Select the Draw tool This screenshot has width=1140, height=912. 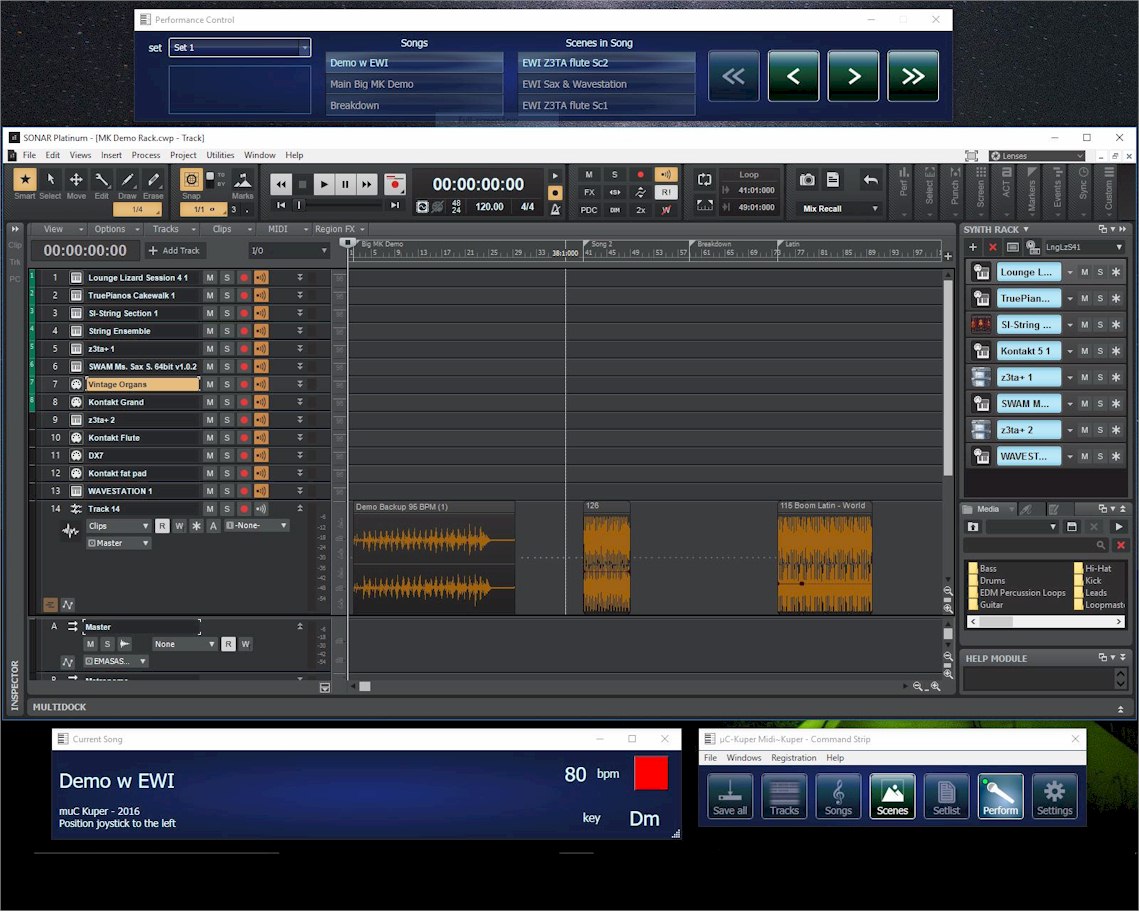(x=127, y=180)
